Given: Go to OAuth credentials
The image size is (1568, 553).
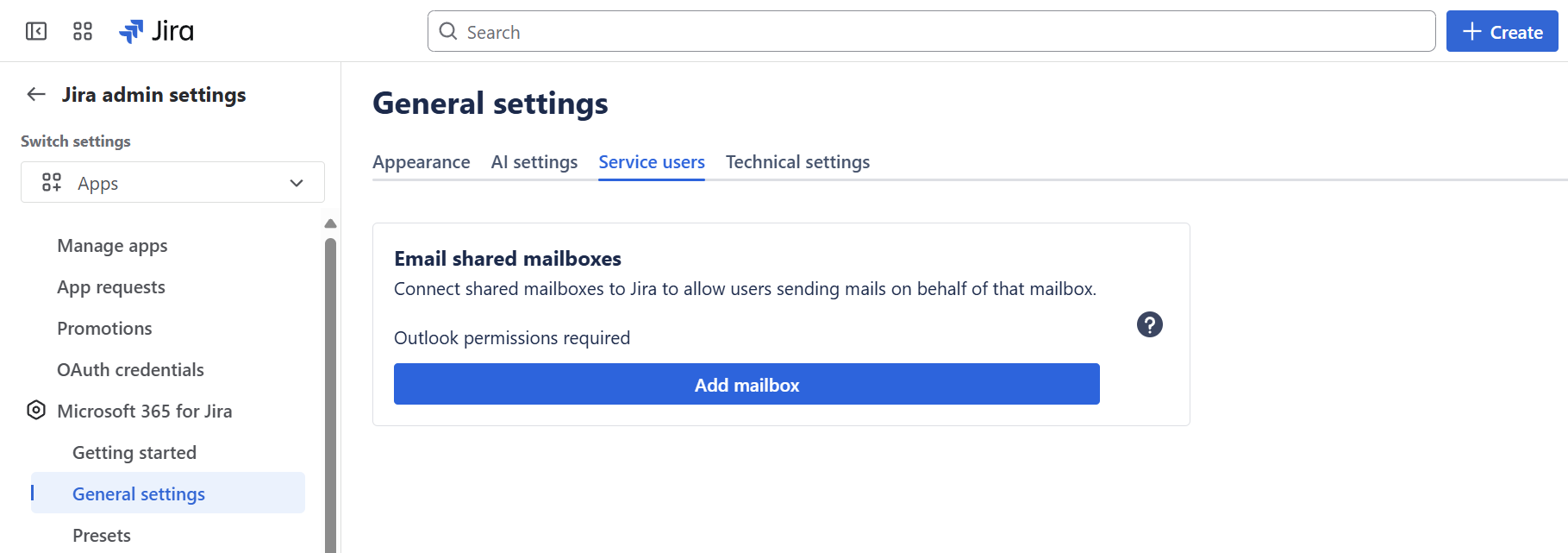Looking at the screenshot, I should click(130, 370).
